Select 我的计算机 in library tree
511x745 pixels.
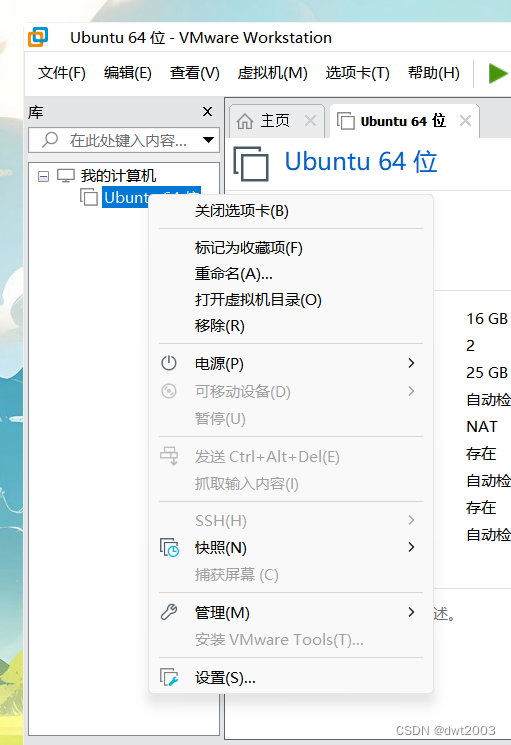[118, 176]
